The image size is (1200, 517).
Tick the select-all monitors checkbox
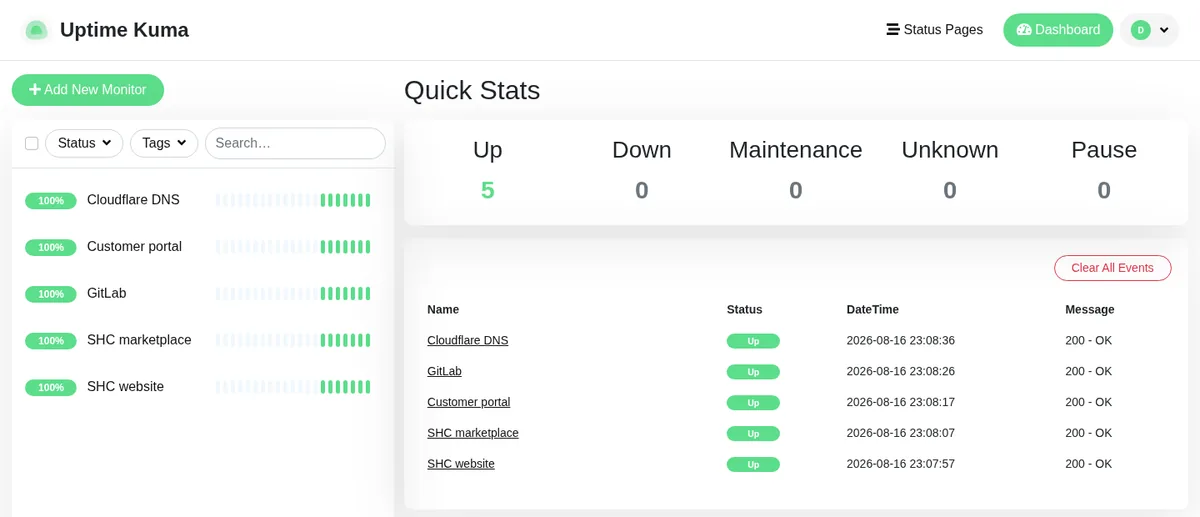pyautogui.click(x=31, y=143)
